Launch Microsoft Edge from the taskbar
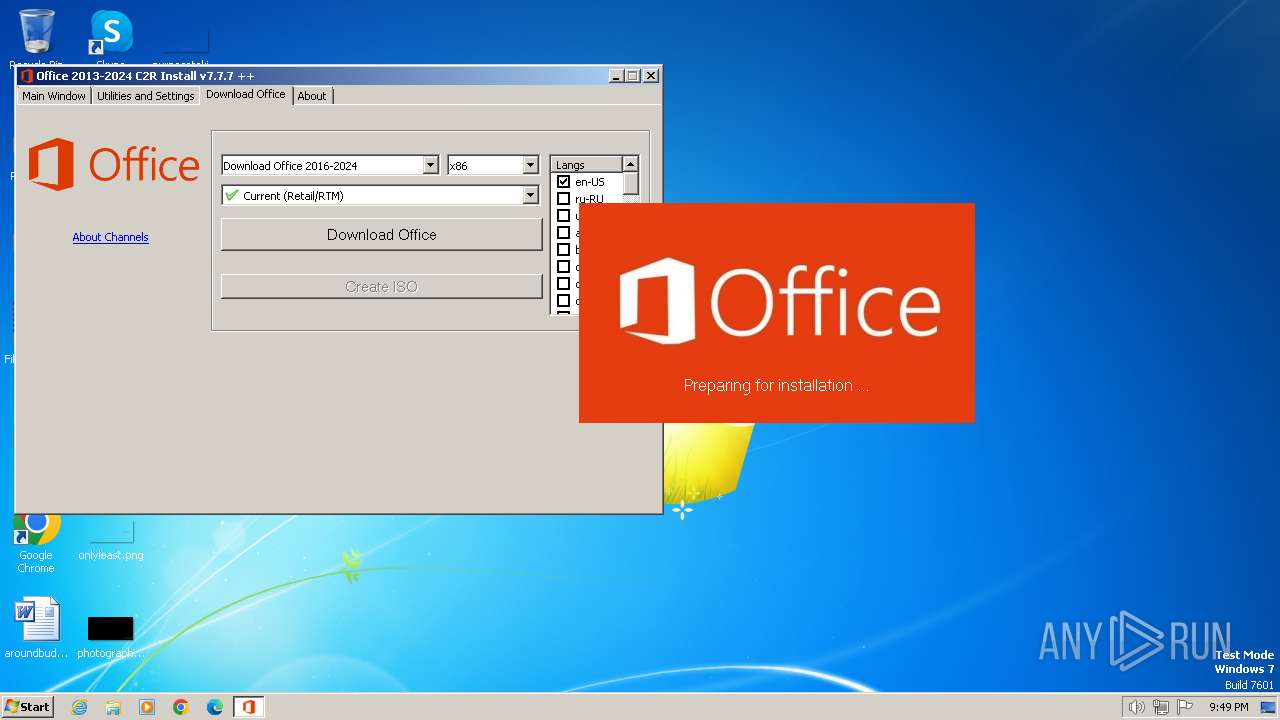The image size is (1280, 720). [215, 707]
